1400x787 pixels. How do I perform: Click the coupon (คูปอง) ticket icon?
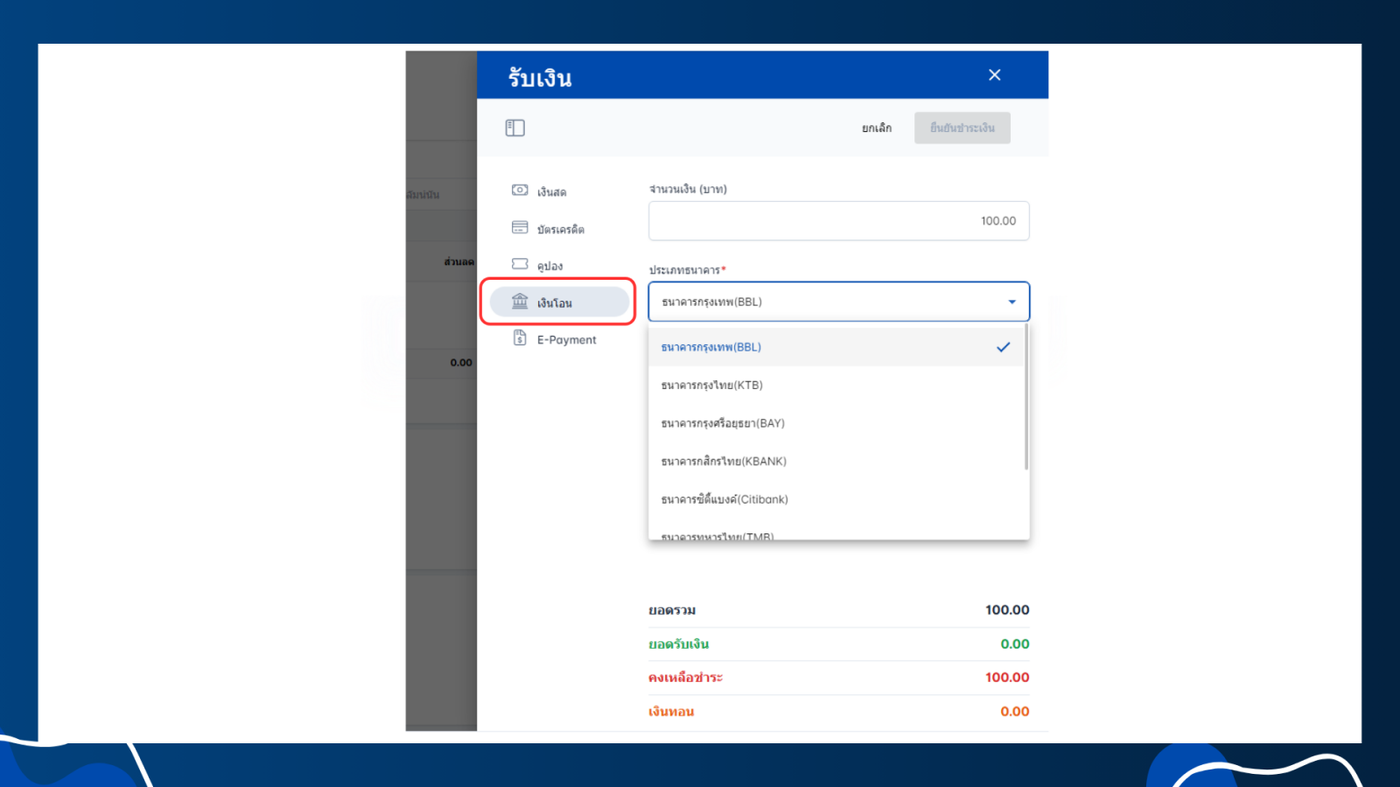(520, 264)
